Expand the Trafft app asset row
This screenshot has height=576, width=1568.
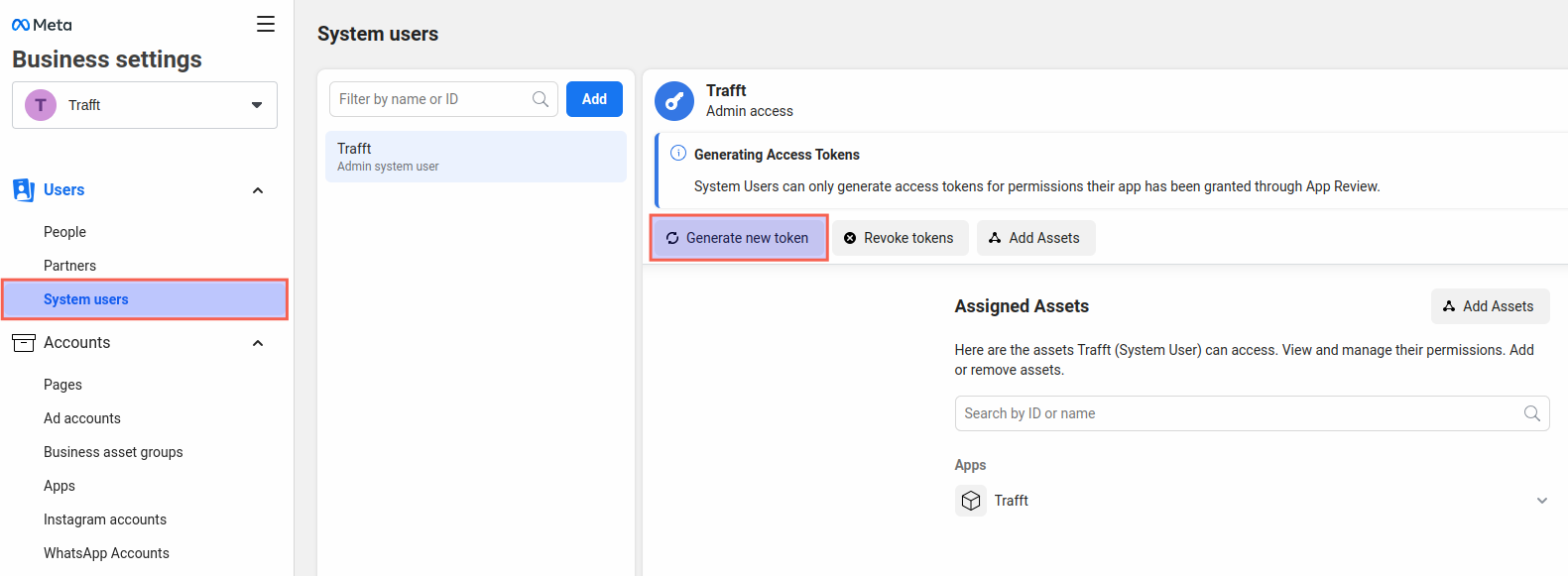pos(1541,501)
